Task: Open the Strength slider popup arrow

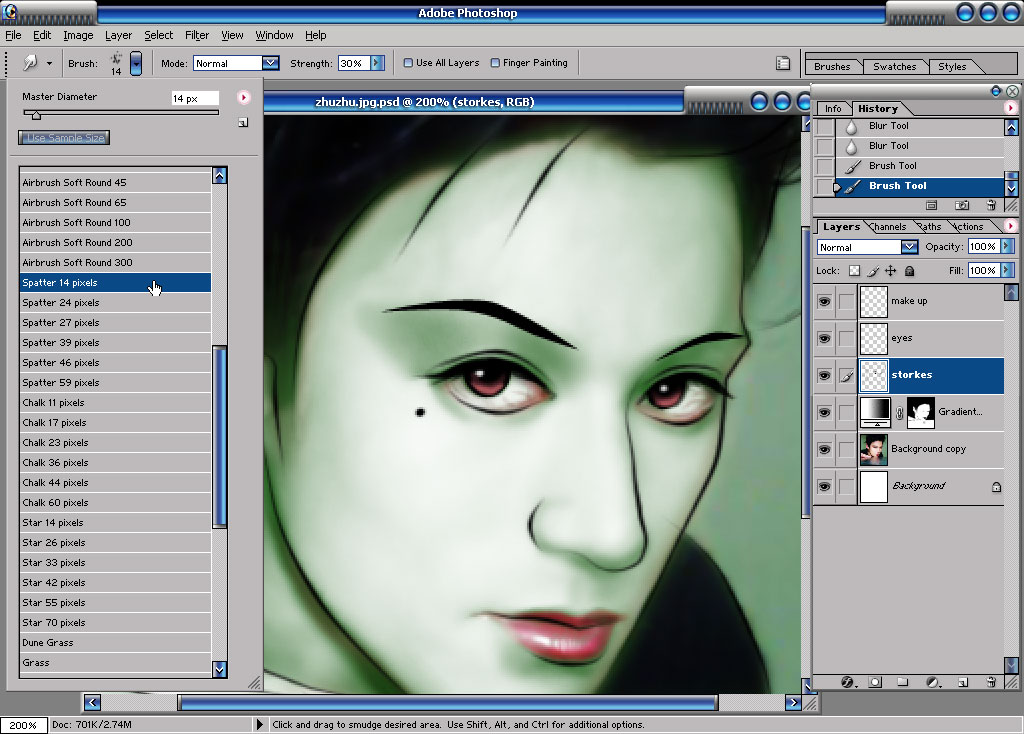Action: coord(377,63)
